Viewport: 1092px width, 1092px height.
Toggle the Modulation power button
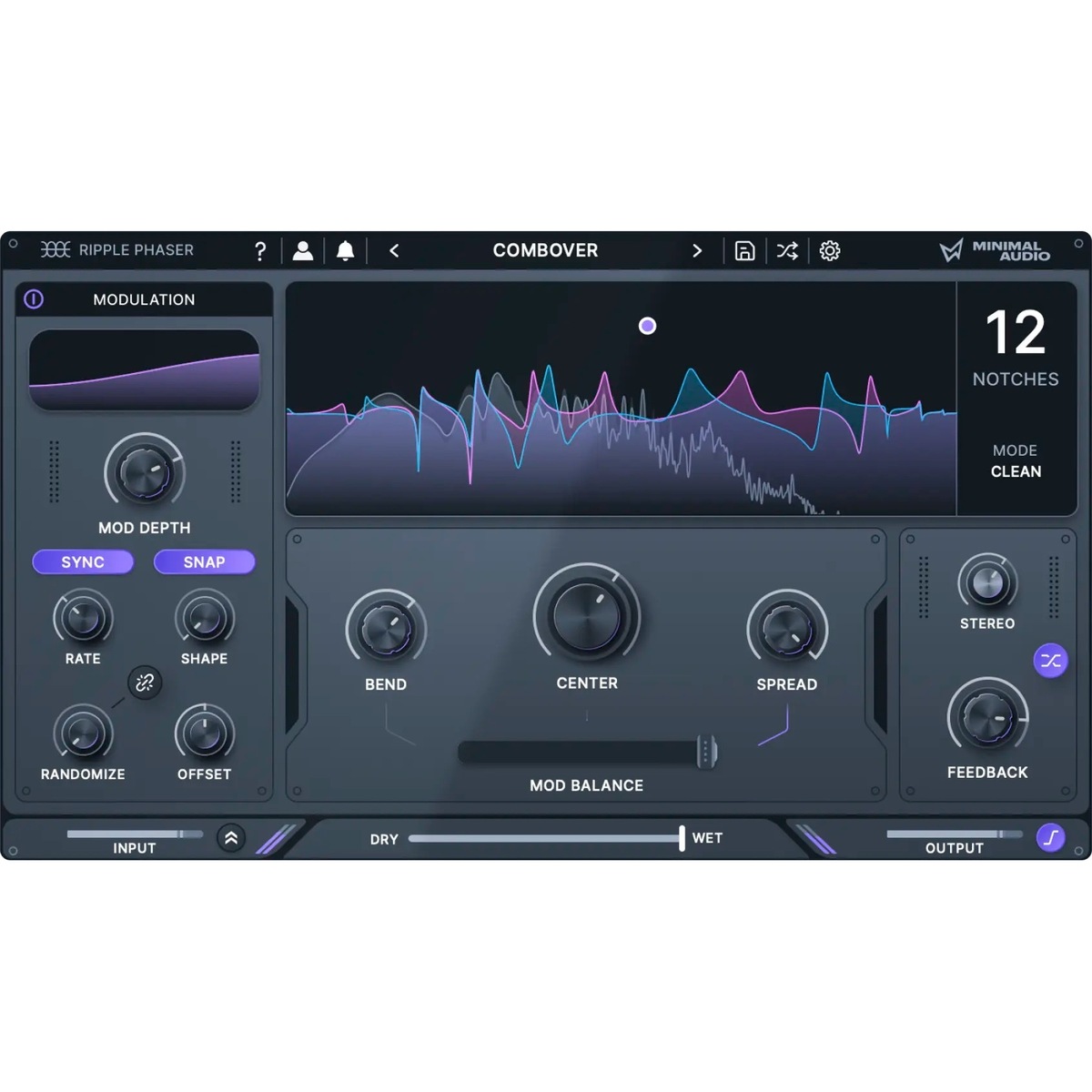coord(34,298)
